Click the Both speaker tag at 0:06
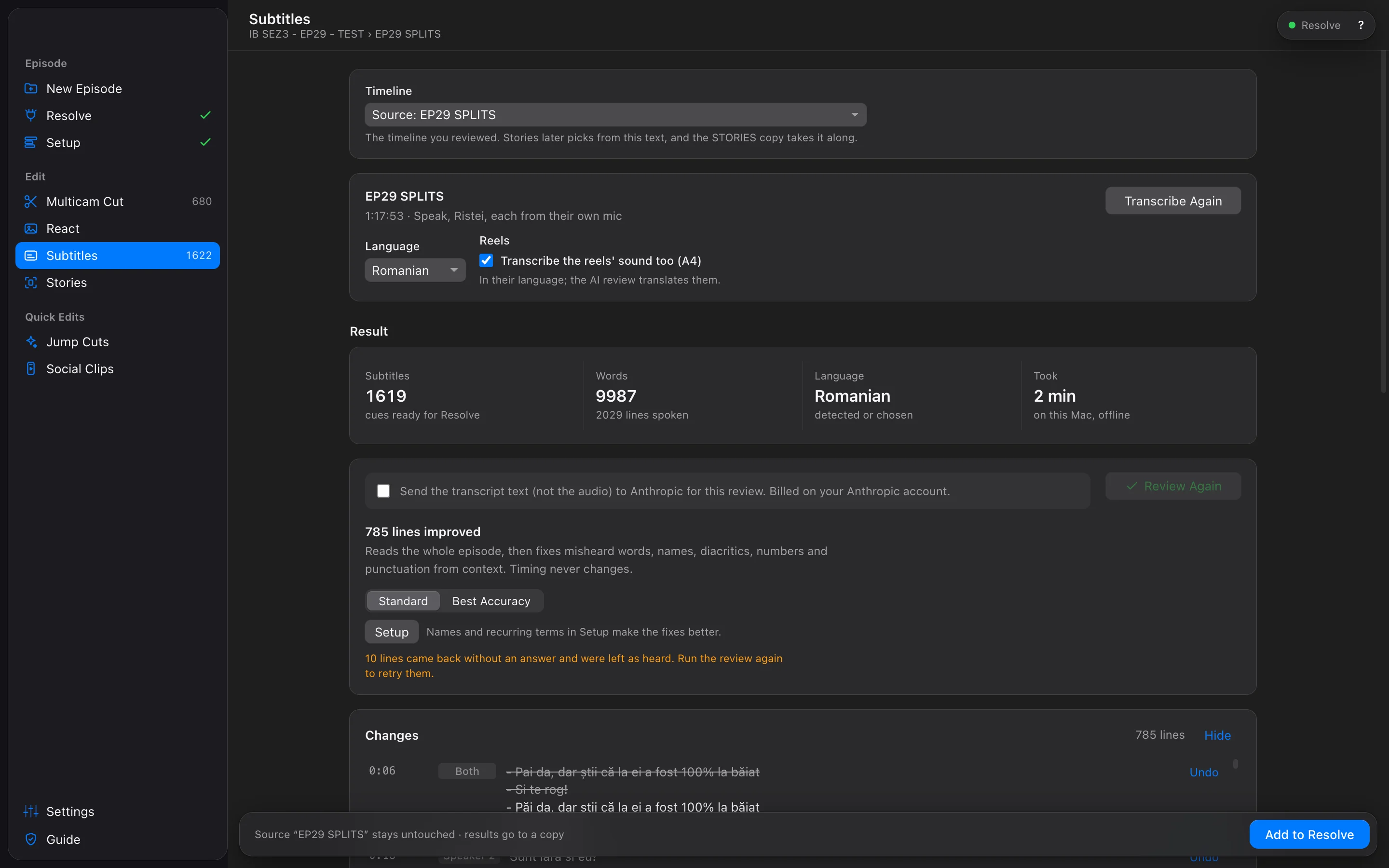 (x=467, y=771)
